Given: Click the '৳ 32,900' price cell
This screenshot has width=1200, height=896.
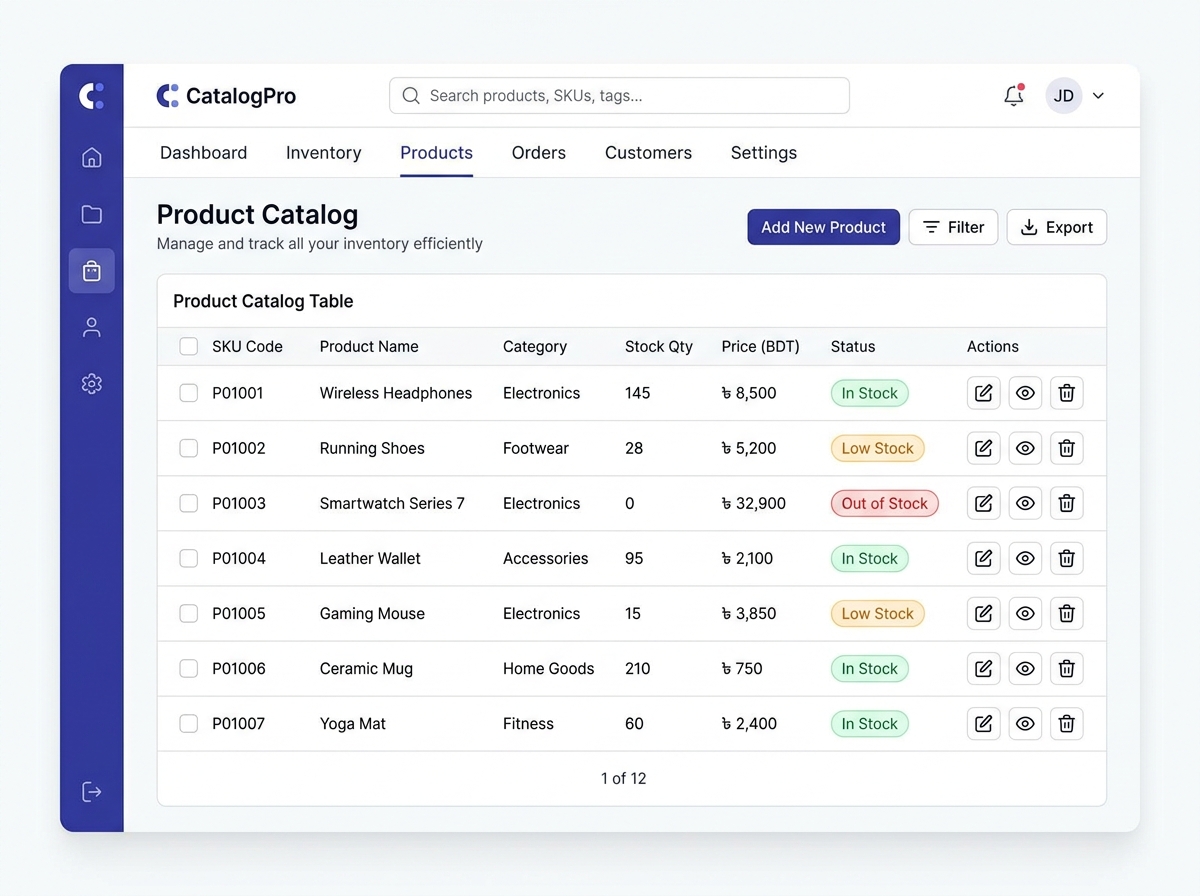Looking at the screenshot, I should click(x=754, y=503).
